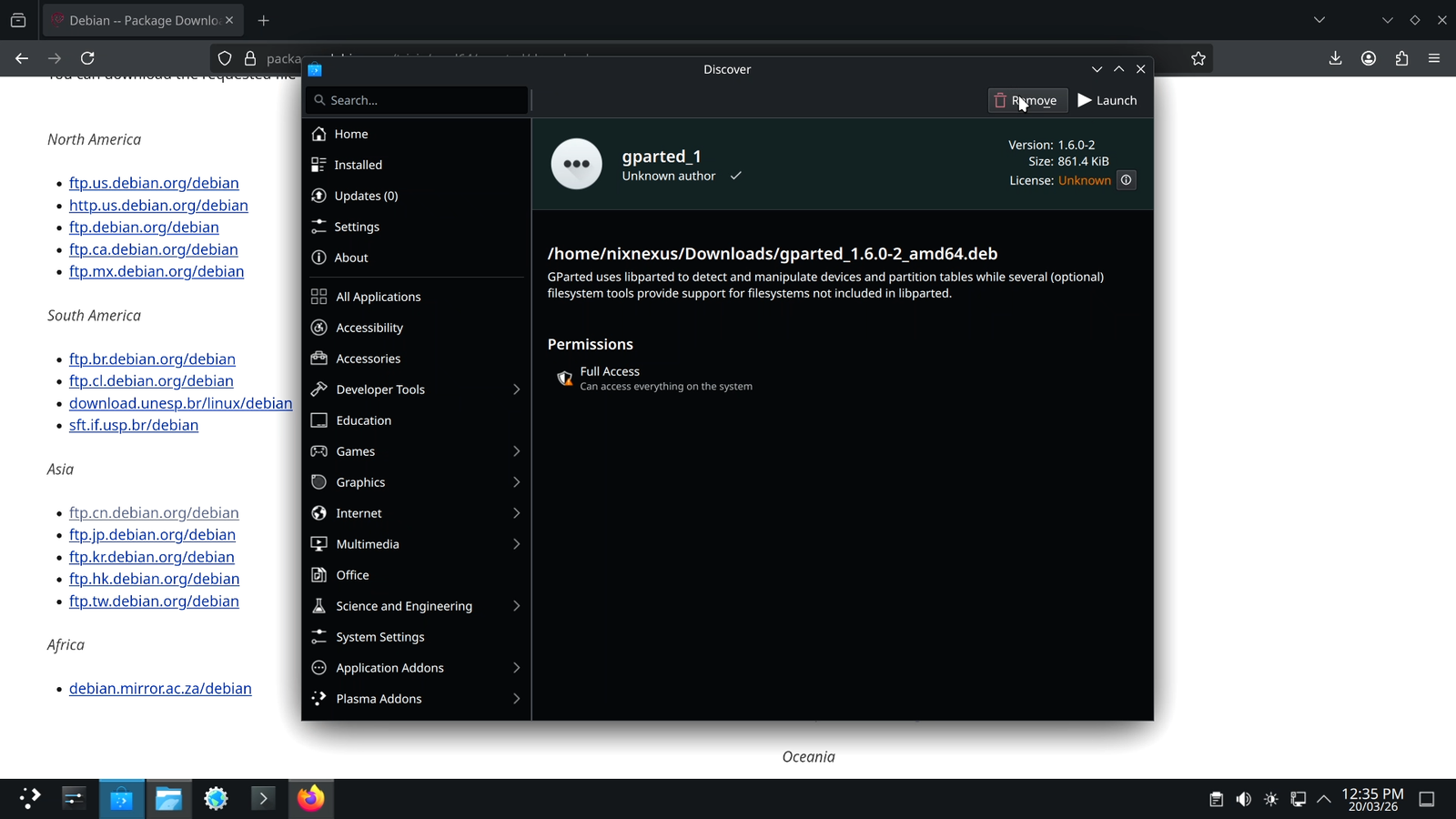Viewport: 1456px width, 819px height.
Task: Expand the Multimedia category chevron
Action: point(516,544)
